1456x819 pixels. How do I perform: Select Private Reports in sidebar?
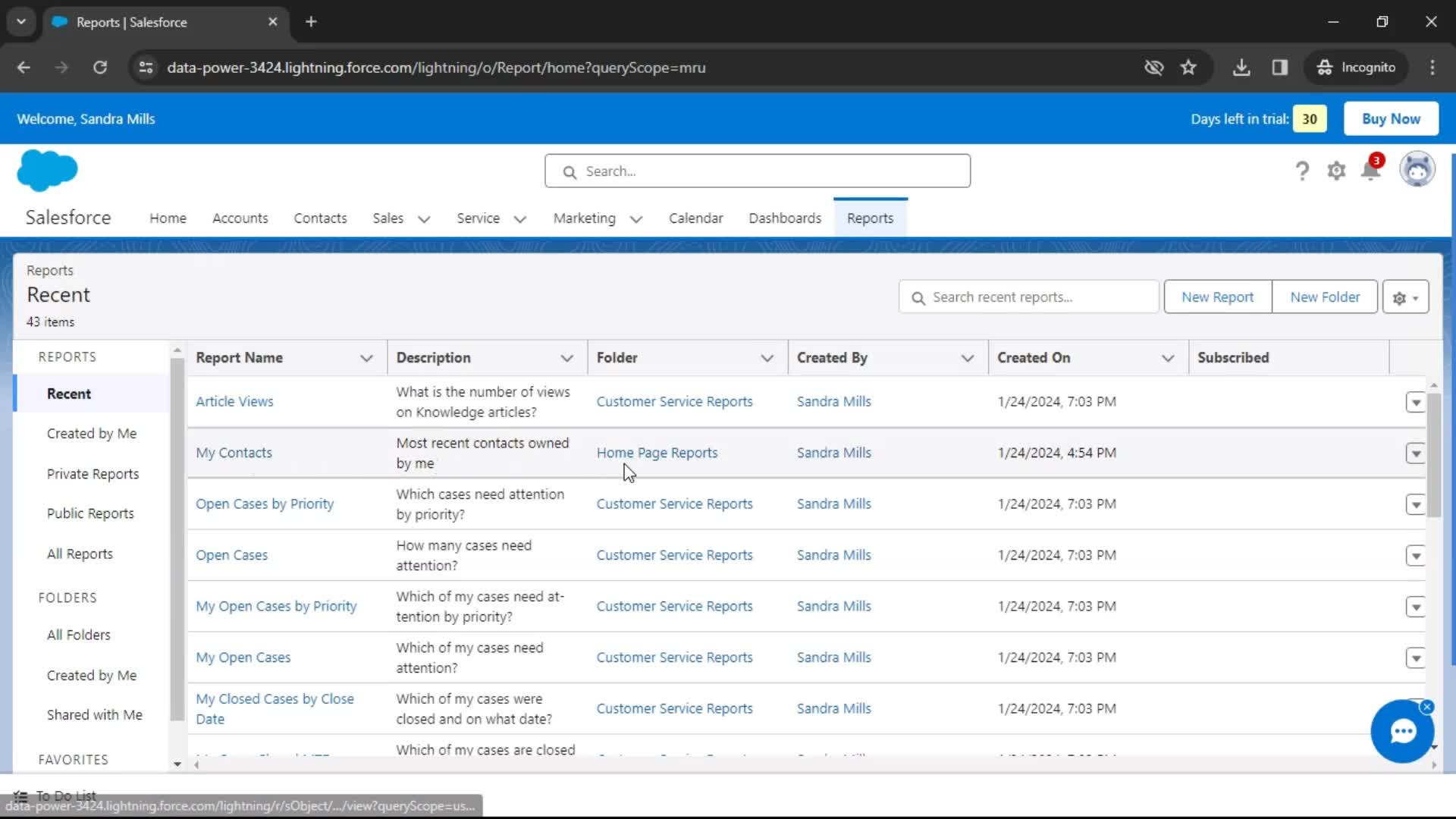(x=93, y=474)
